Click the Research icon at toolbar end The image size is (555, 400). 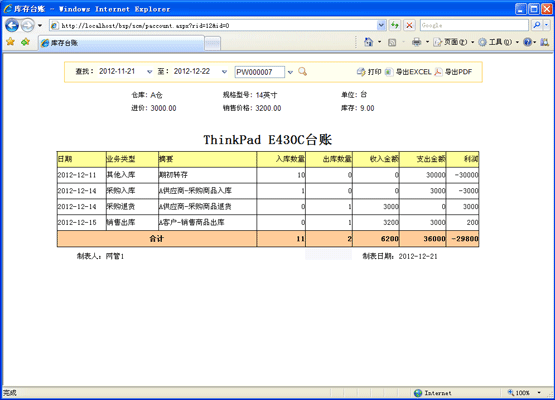tap(545, 42)
